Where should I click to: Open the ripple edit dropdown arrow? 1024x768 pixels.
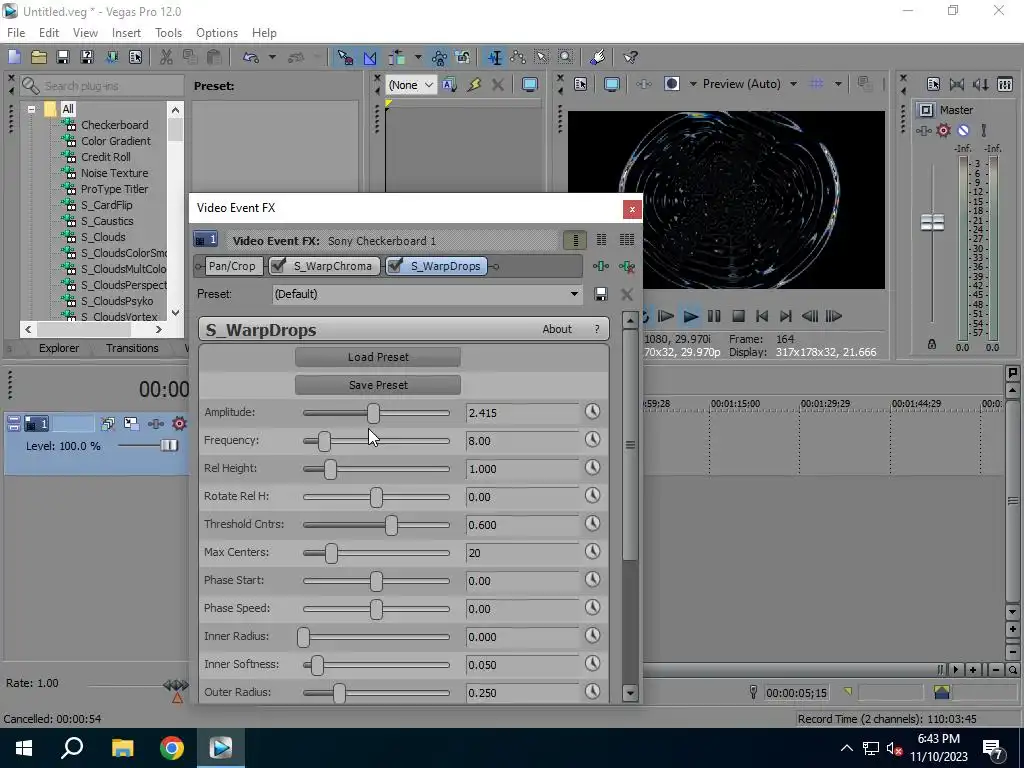pos(417,57)
